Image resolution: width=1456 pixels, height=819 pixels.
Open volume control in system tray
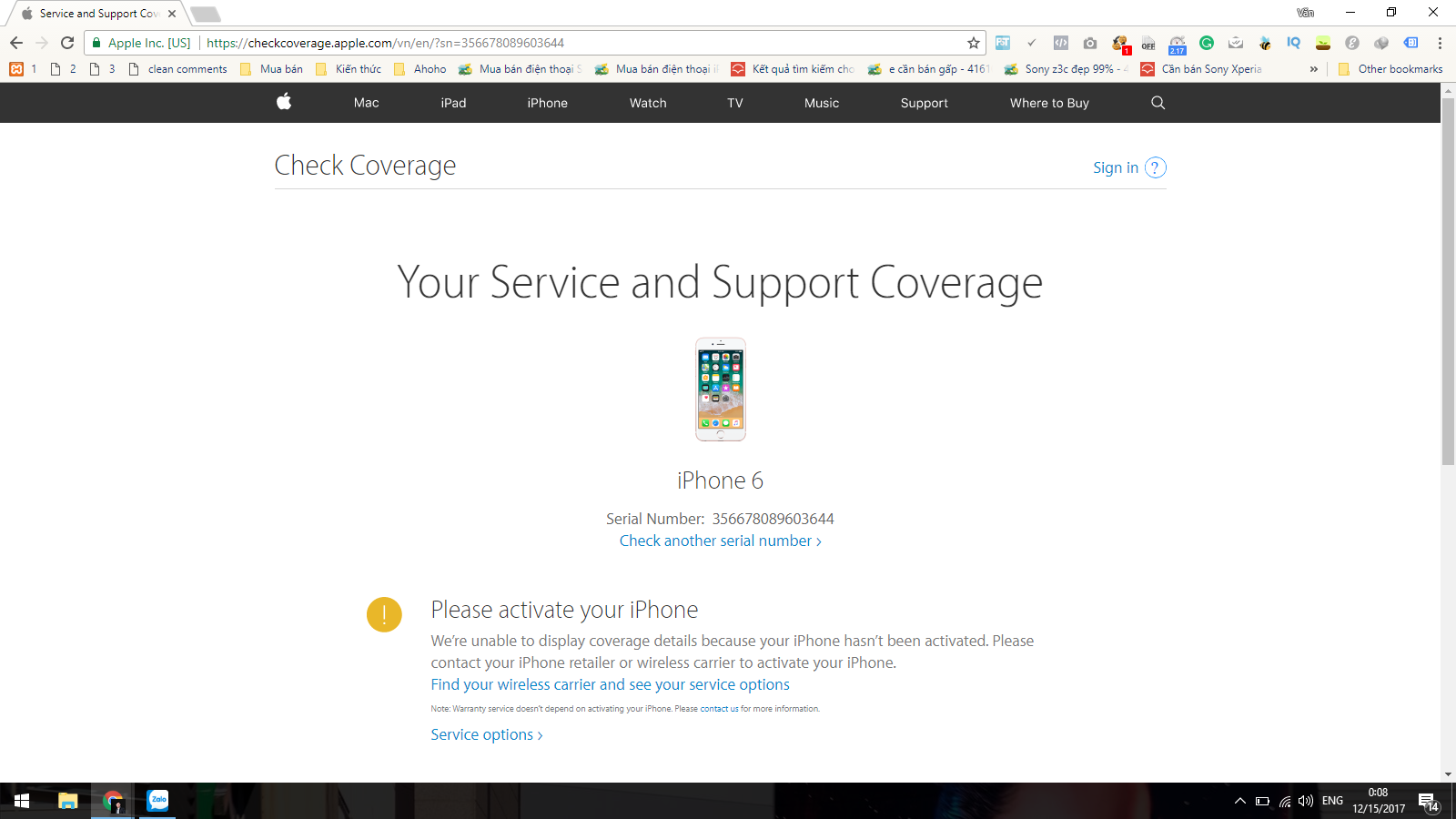(1306, 801)
